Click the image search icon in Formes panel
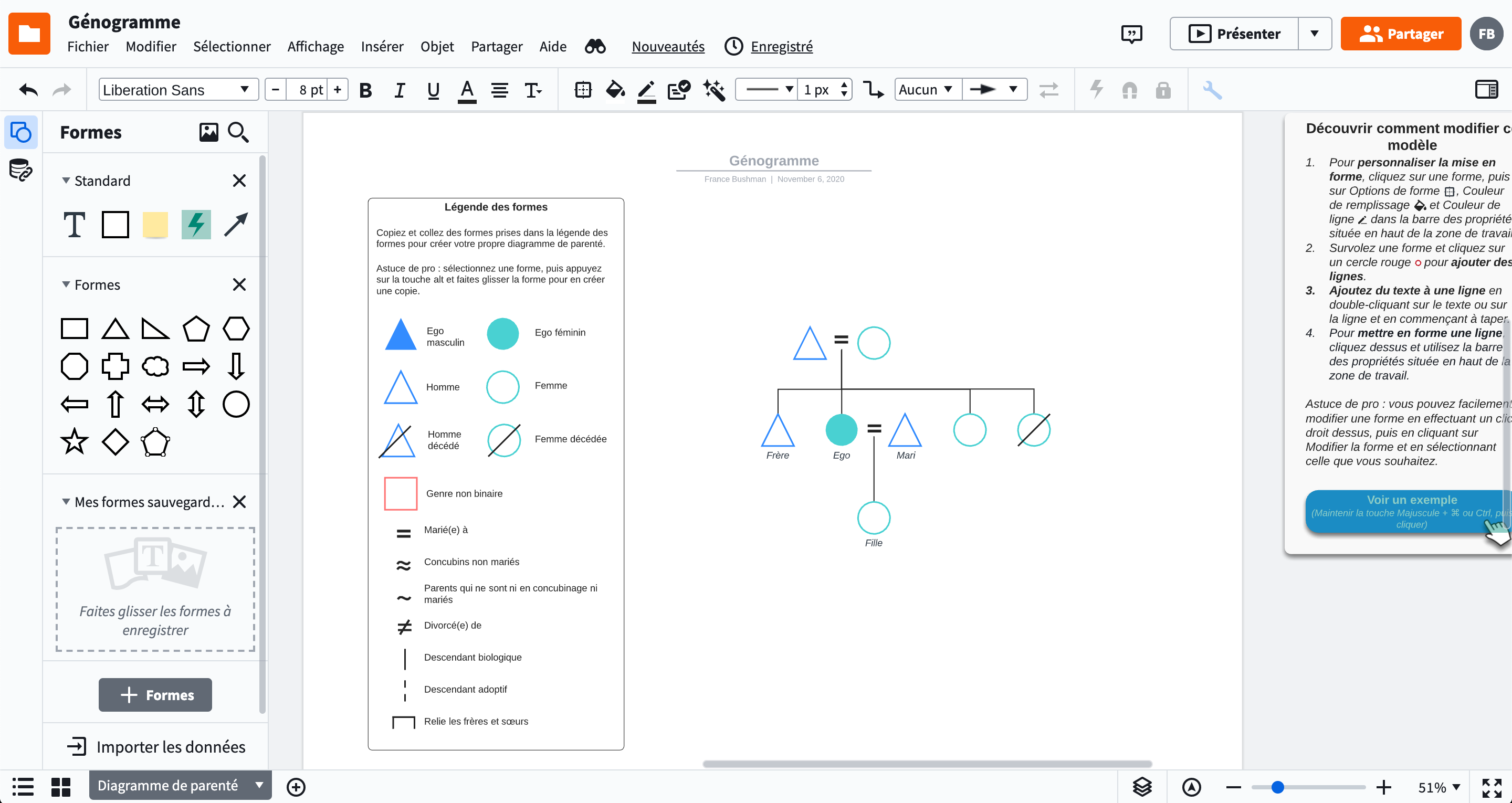The height and width of the screenshot is (803, 1512). (x=208, y=132)
